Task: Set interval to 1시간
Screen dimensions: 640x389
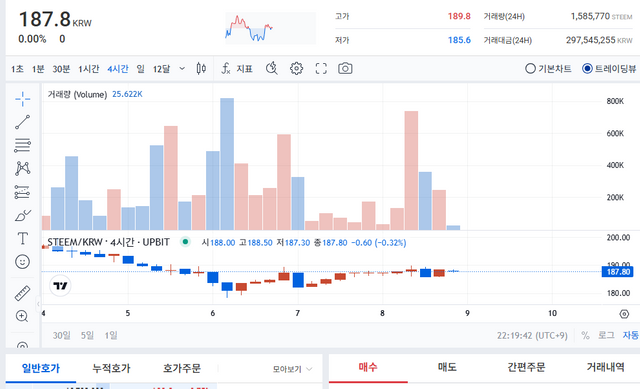Action: click(89, 69)
